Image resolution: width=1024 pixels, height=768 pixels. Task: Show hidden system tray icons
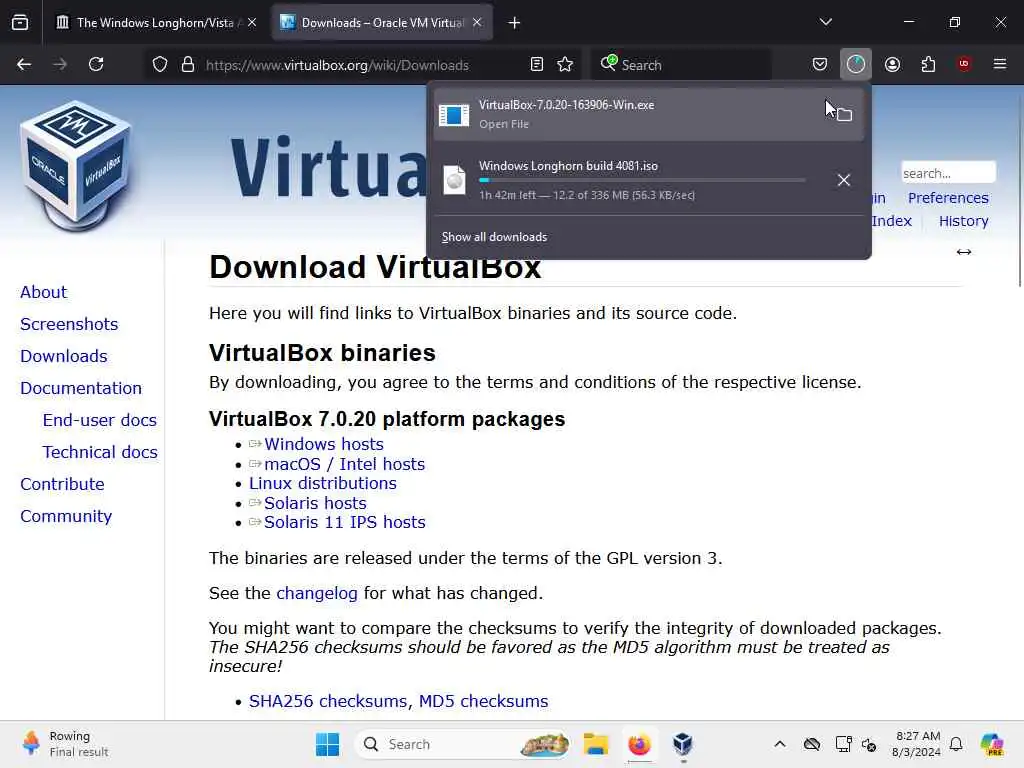coord(780,744)
